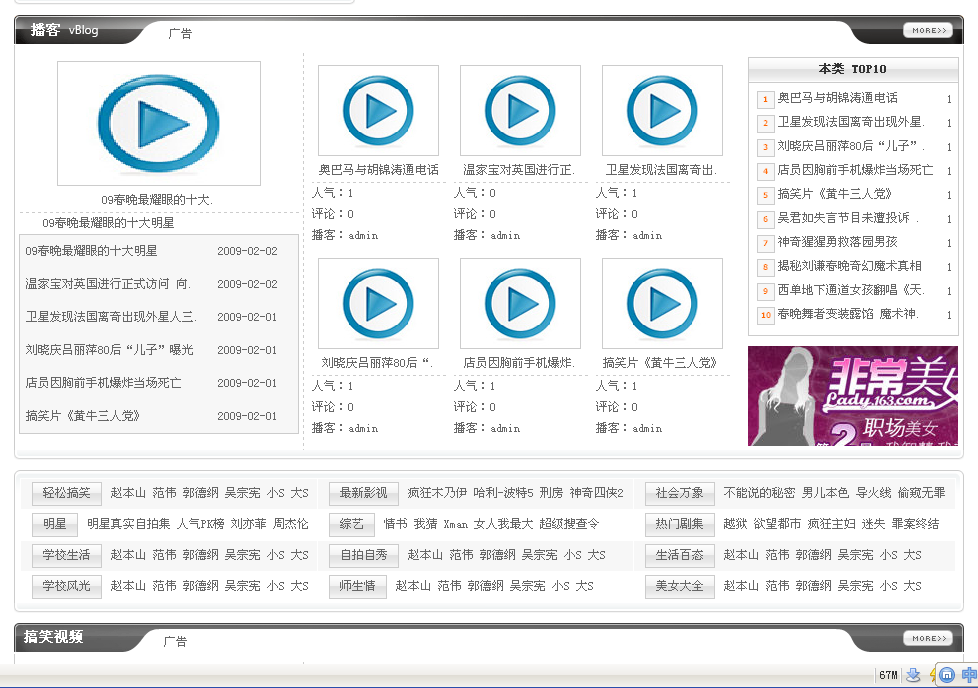Play the large featured video 09春晚最耀眼的十大
The height and width of the screenshot is (688, 978).
pos(158,123)
